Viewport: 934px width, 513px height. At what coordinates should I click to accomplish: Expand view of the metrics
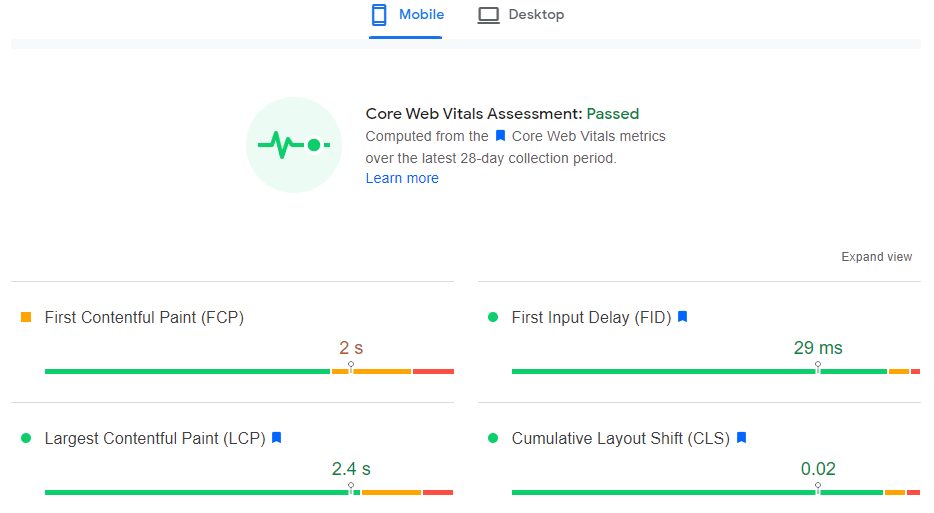point(876,257)
